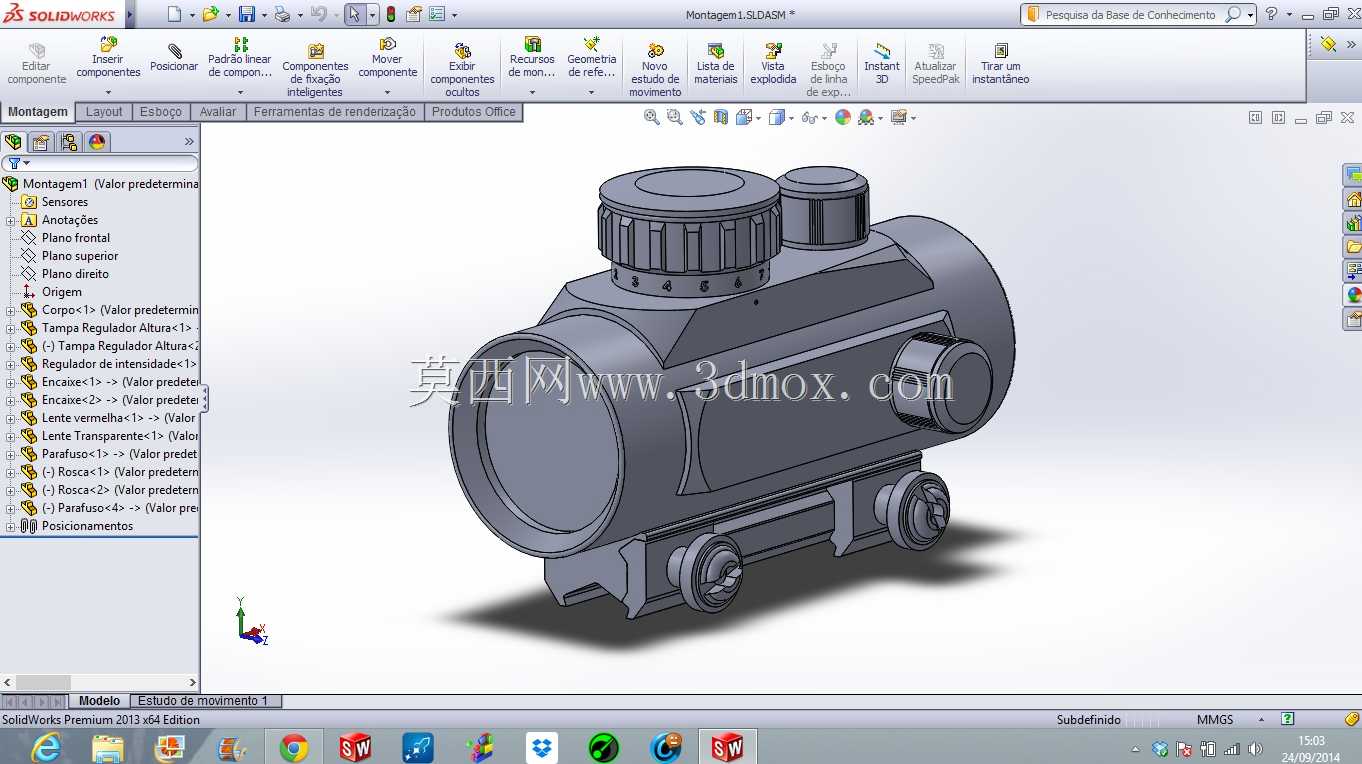Expand the feature tree panel chevrons
The width and height of the screenshot is (1362, 764).
tap(189, 142)
